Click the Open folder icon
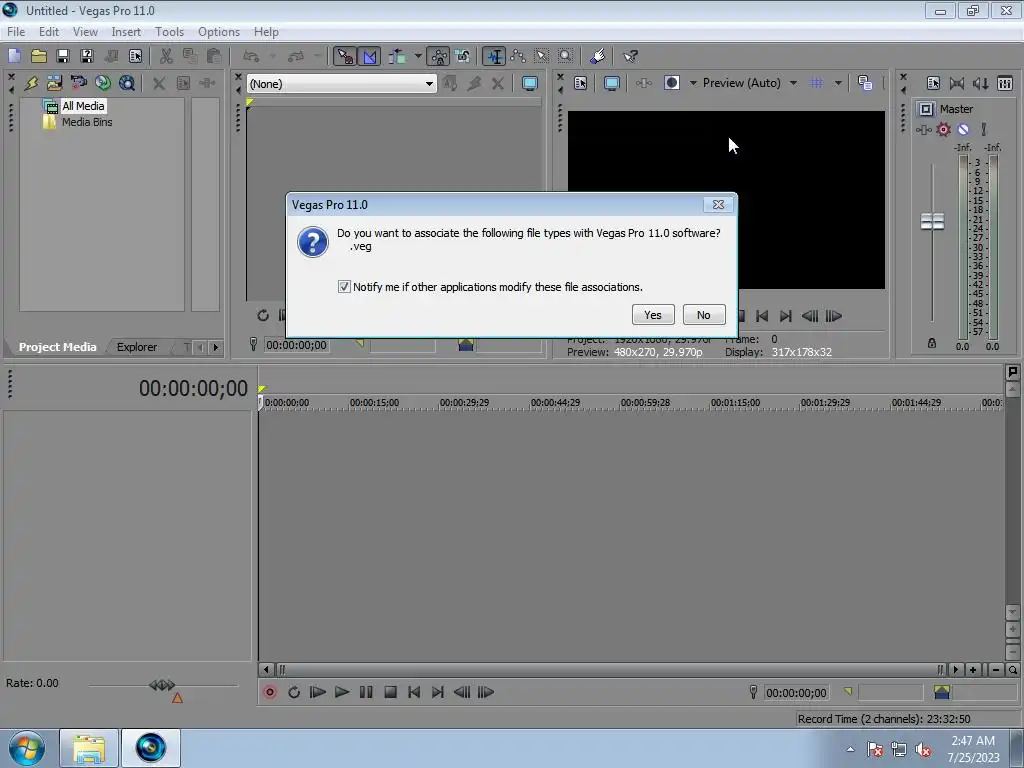The height and width of the screenshot is (768, 1024). (x=39, y=56)
